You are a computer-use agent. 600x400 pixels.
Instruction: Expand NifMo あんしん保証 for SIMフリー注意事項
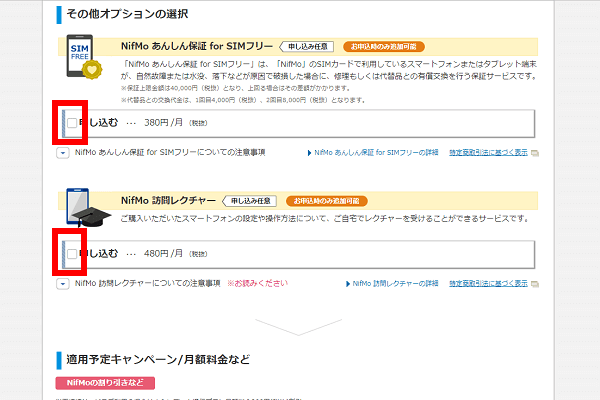pos(63,153)
